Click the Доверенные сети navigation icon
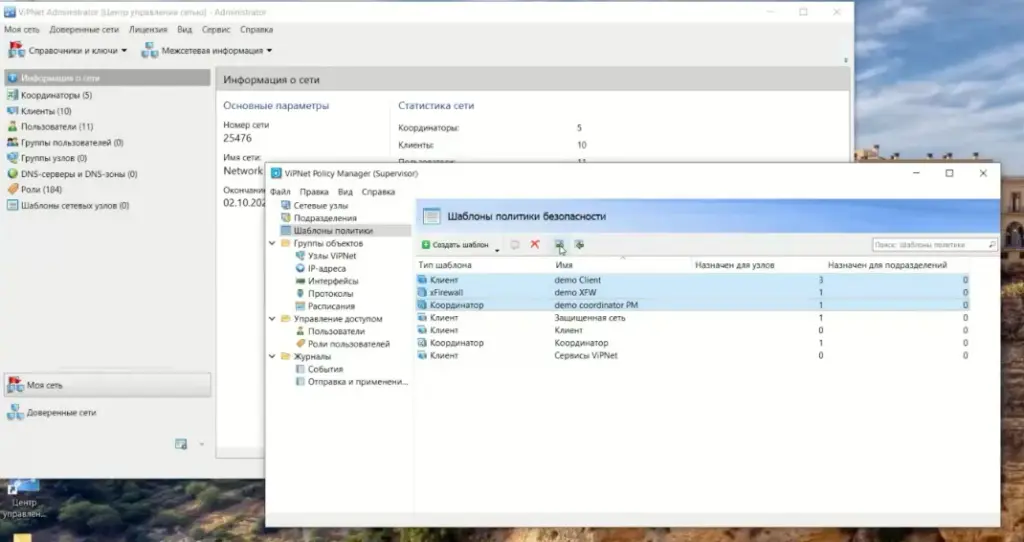The image size is (1024, 542). pyautogui.click(x=16, y=413)
